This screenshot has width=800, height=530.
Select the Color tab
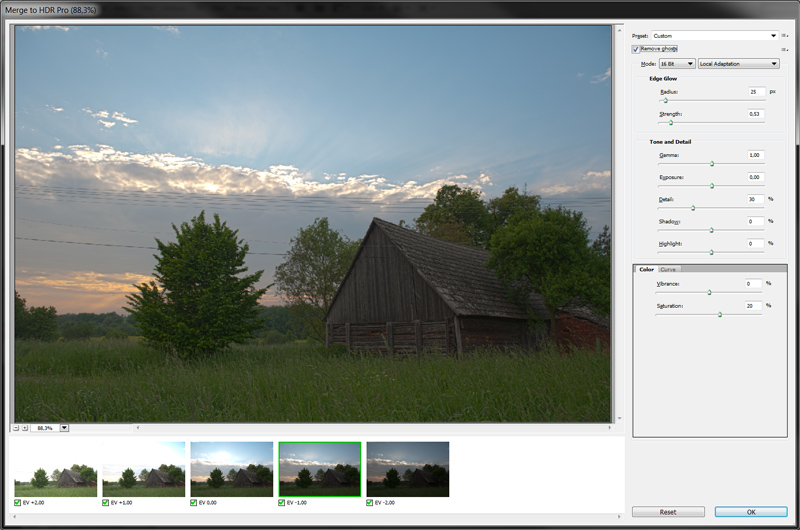click(x=646, y=269)
